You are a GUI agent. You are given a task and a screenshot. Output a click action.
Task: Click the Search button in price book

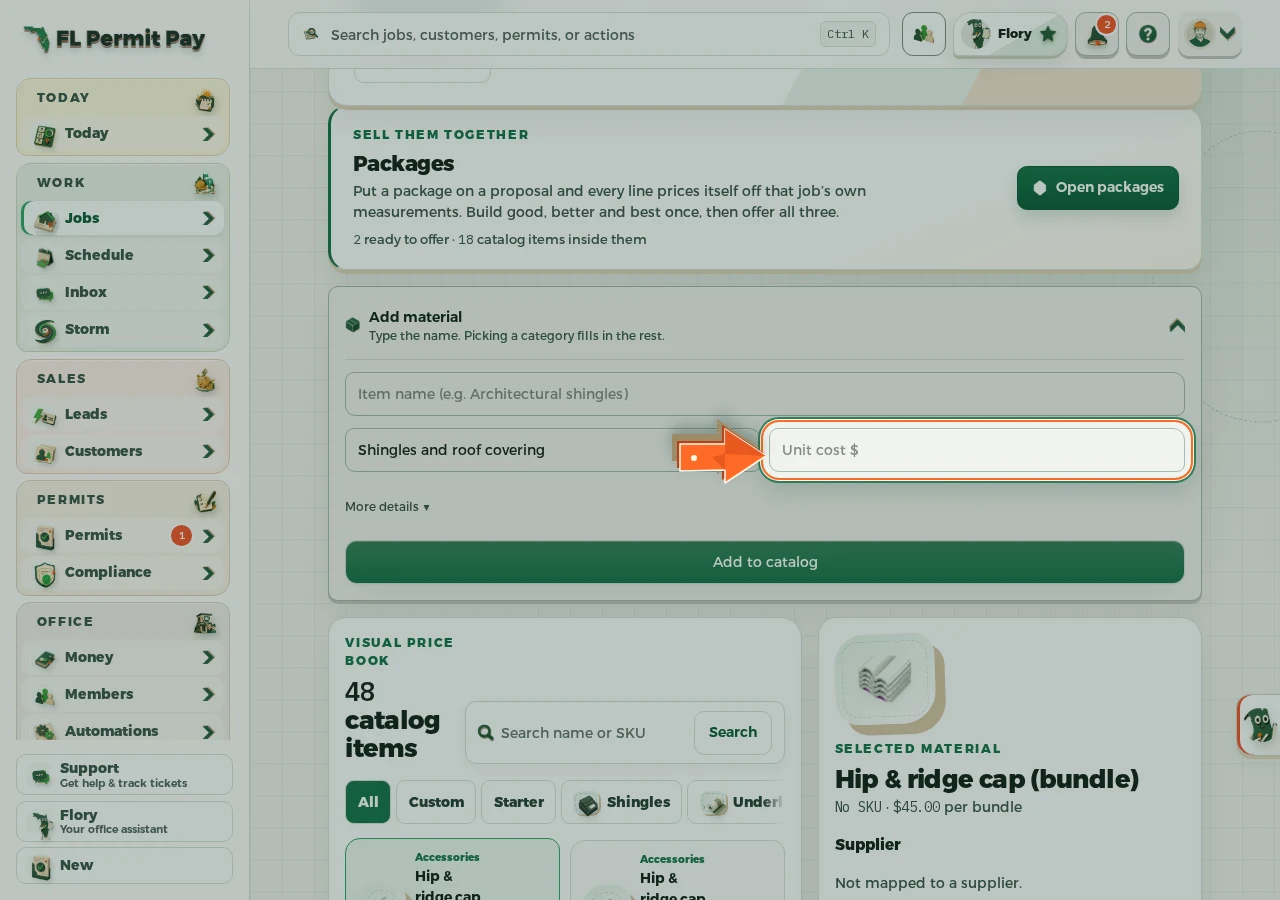[x=733, y=733]
